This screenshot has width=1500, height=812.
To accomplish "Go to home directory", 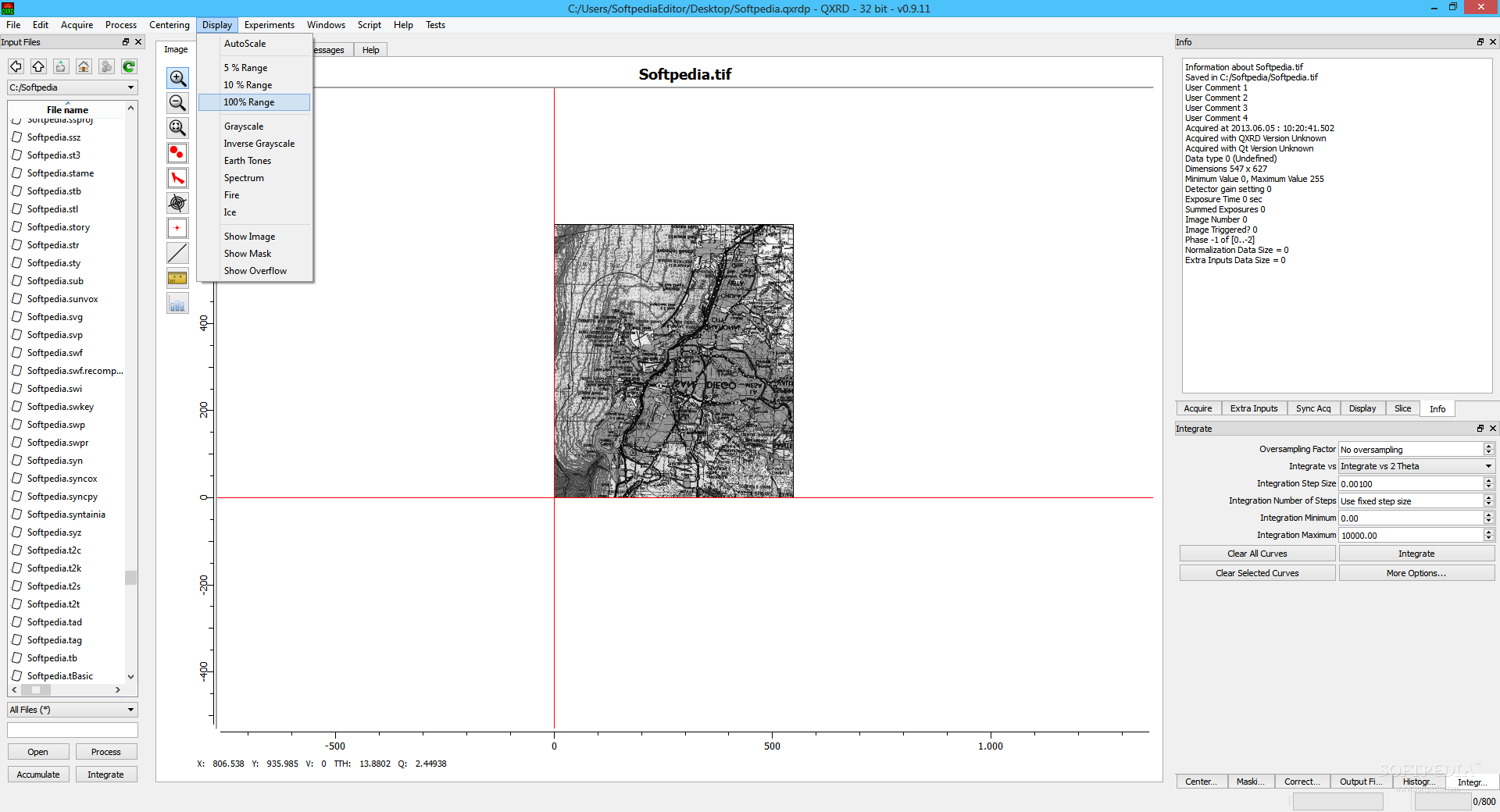I will point(84,67).
